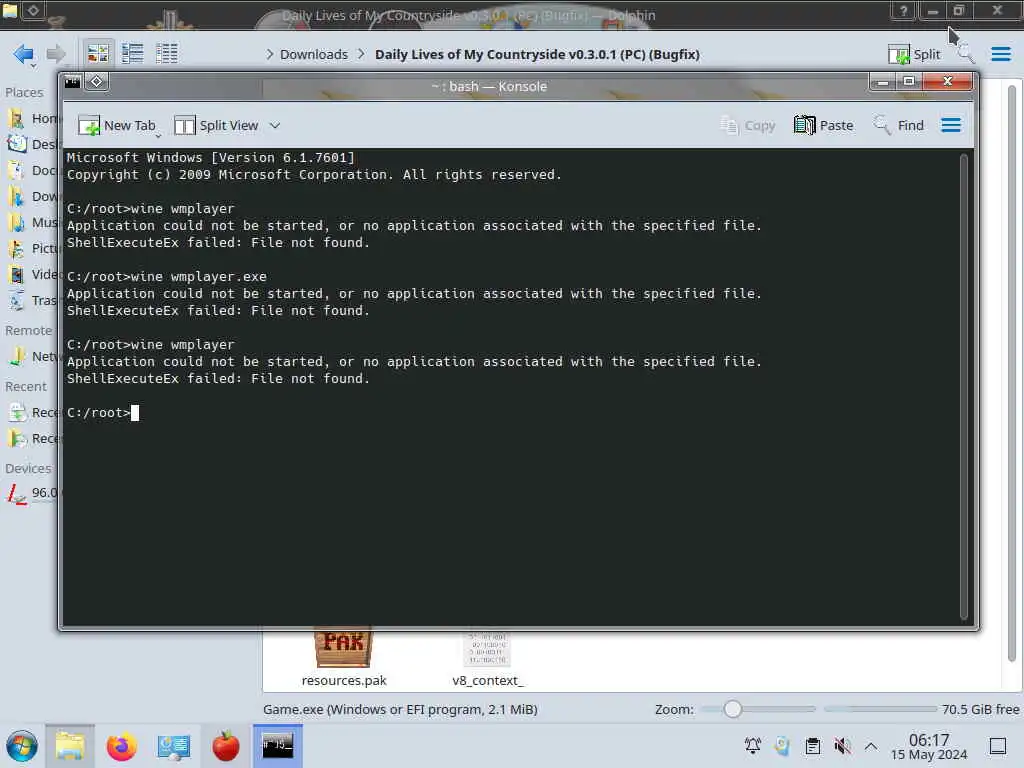The image size is (1024, 768).
Task: Switch Dolphin to Icons view mode
Action: click(x=98, y=54)
